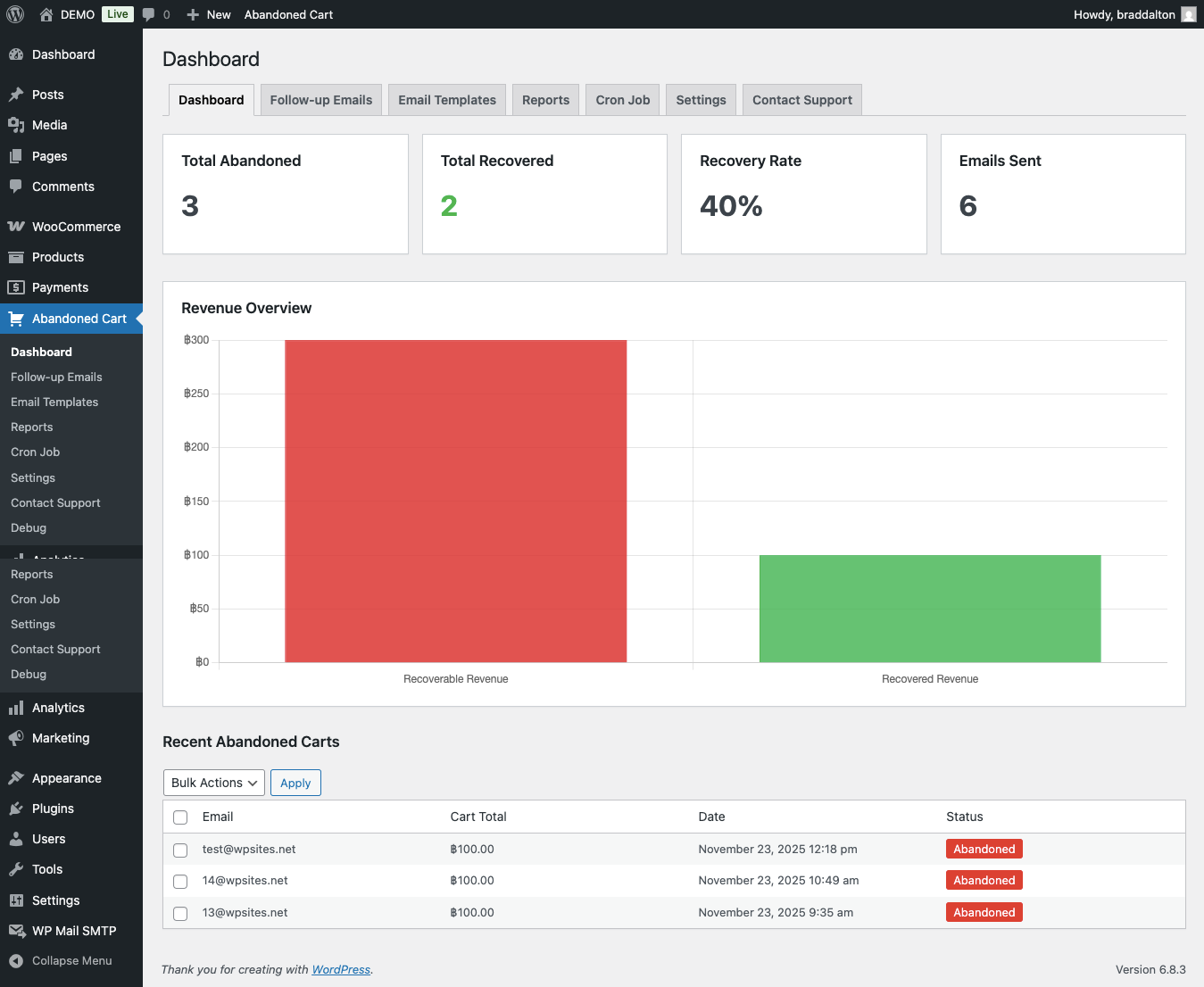
Task: Check the select-all checkbox in table header
Action: [180, 817]
